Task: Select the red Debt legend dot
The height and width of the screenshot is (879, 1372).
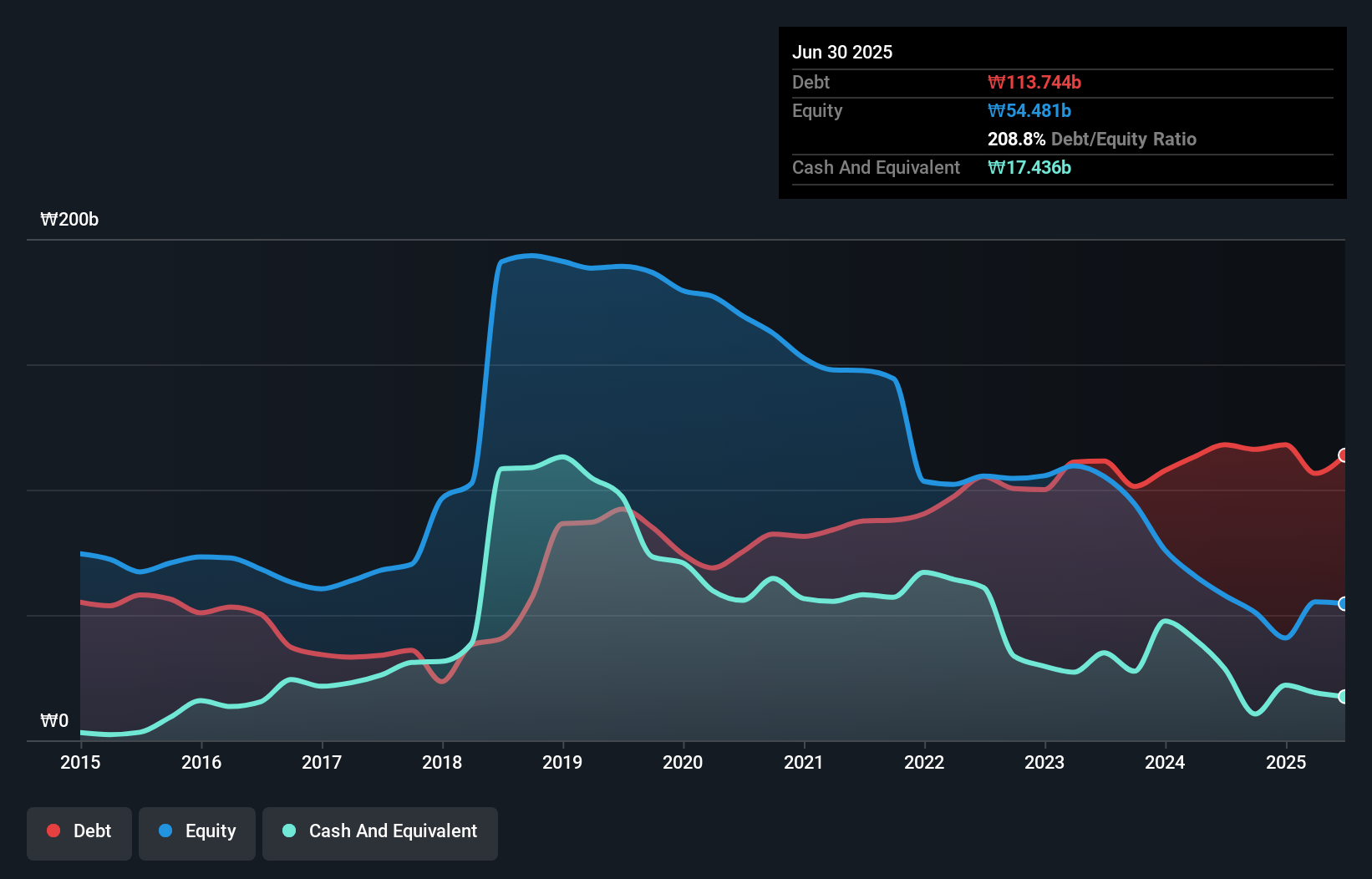Action: (x=53, y=831)
